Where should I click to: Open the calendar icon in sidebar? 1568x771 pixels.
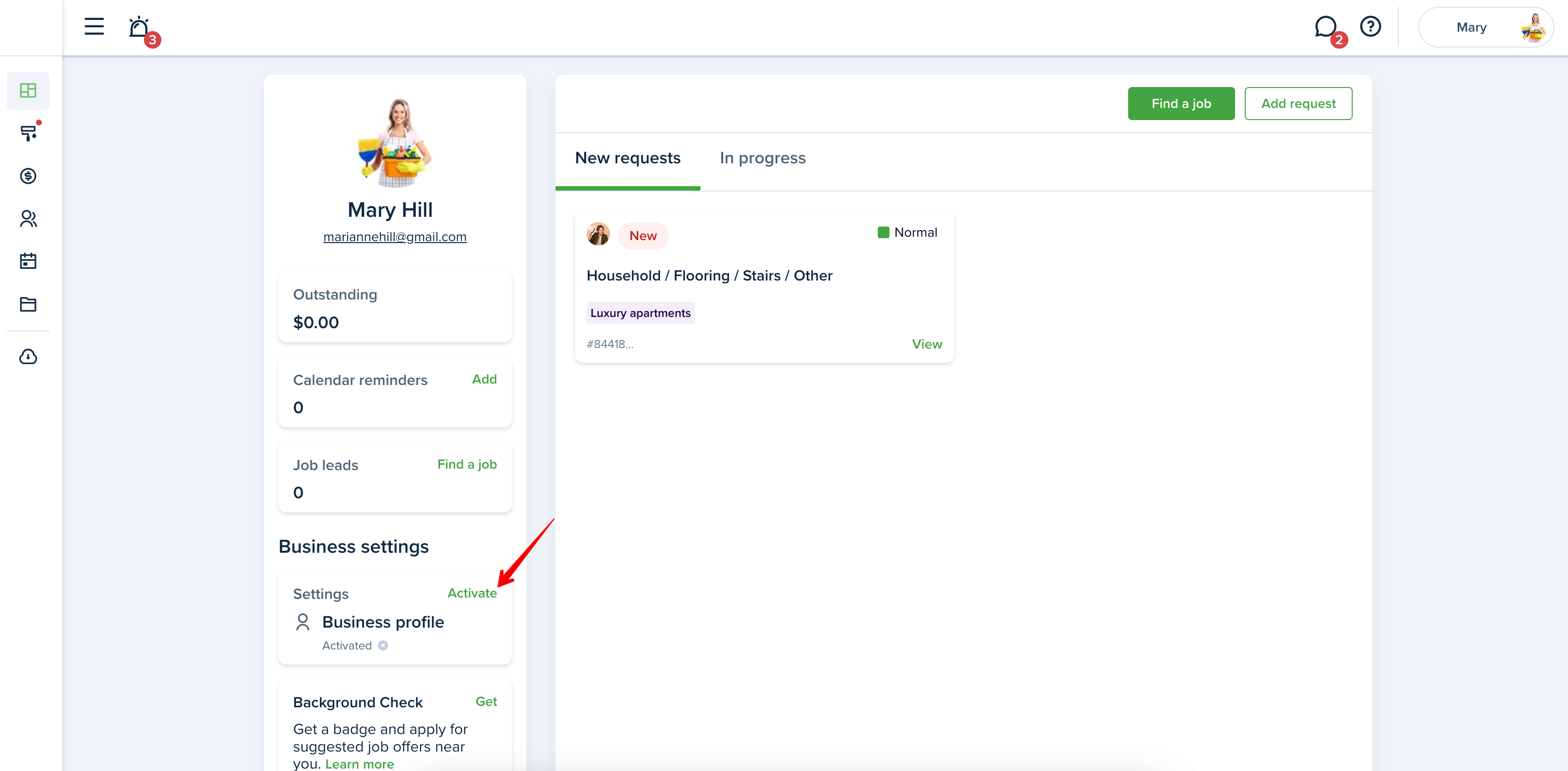(28, 261)
